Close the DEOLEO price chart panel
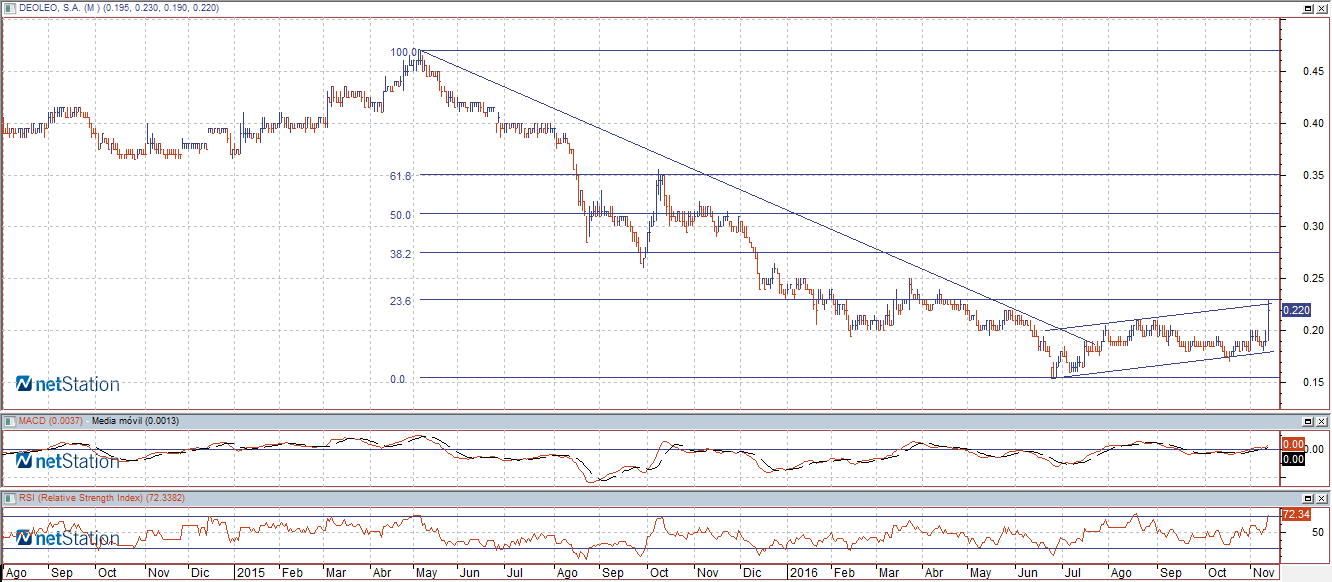Image resolution: width=1332 pixels, height=582 pixels. [1321, 7]
